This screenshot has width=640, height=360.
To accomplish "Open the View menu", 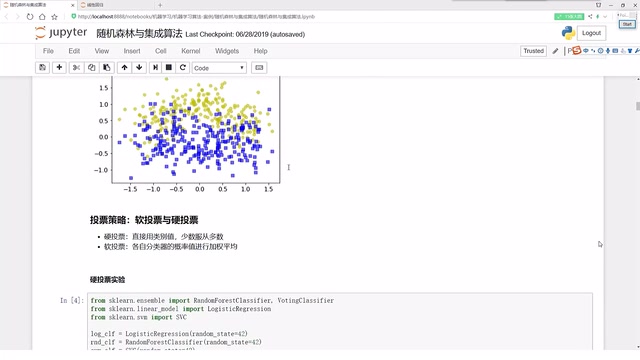I will (x=102, y=51).
